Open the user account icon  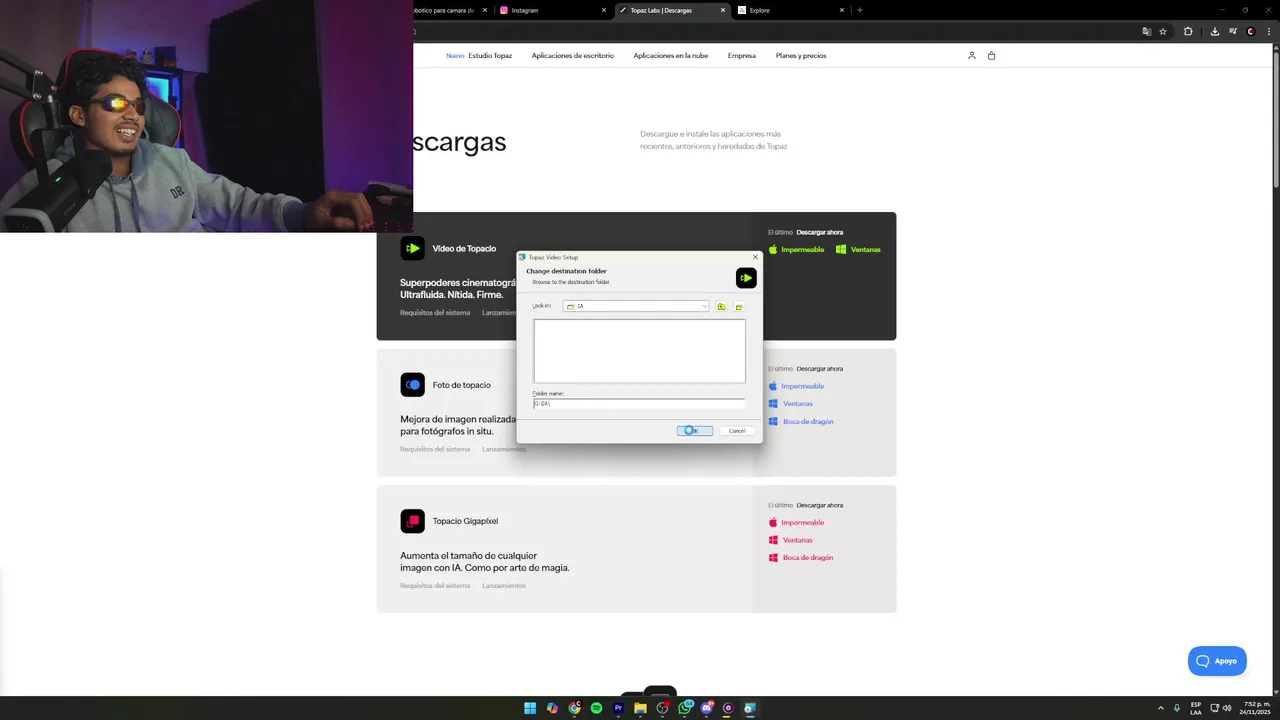click(971, 55)
